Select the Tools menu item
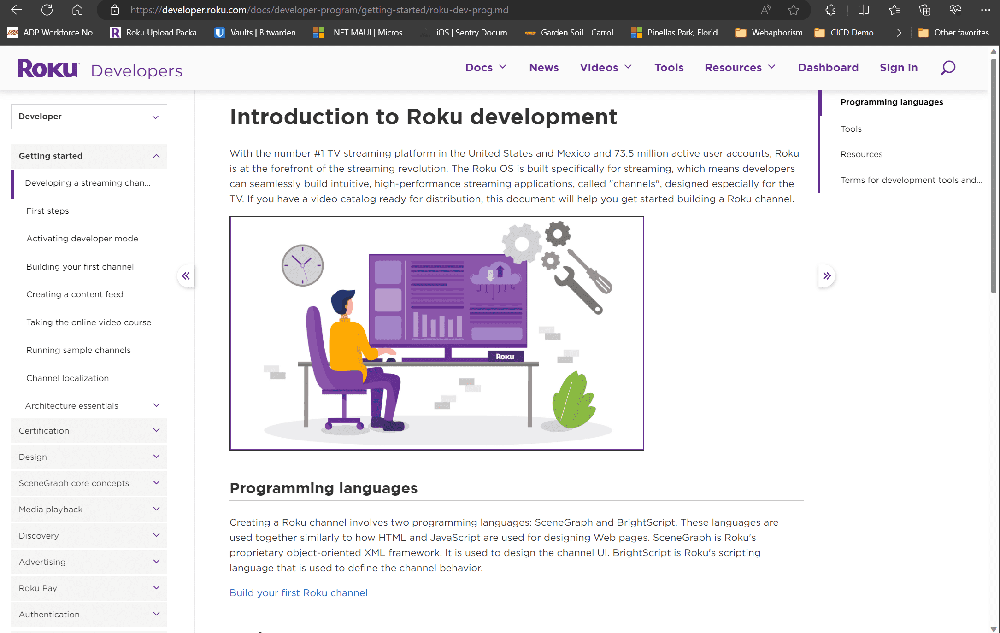This screenshot has width=1000, height=633. [669, 67]
